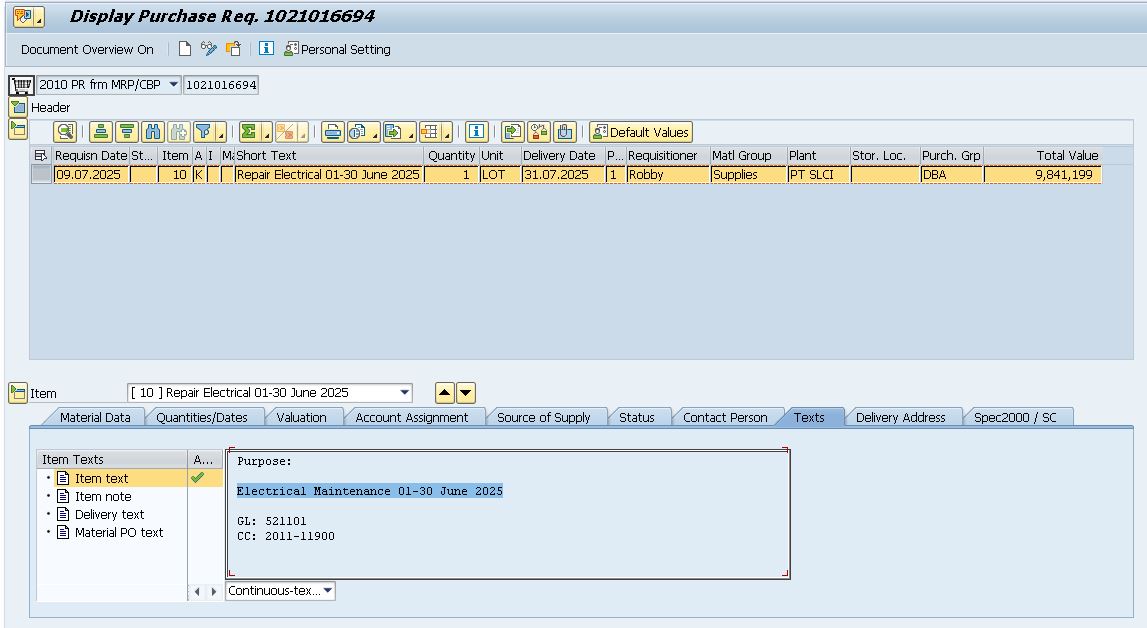Screen dimensions: 1147x628
Task: Click the Total Value cell 9,841,199
Action: coord(1042,175)
